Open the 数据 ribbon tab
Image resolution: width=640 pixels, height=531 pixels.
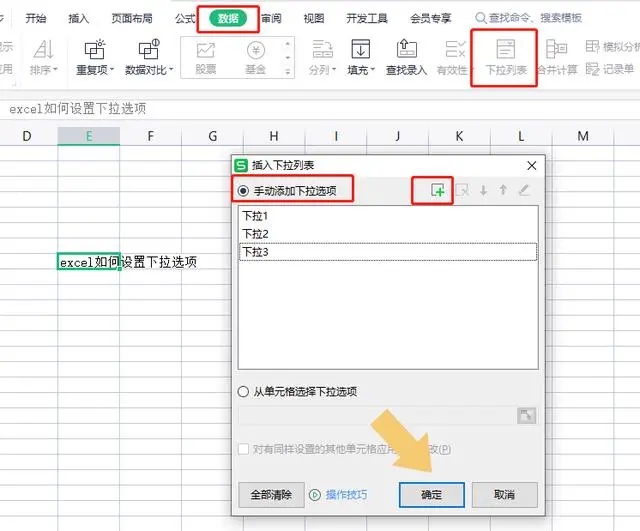tap(228, 18)
